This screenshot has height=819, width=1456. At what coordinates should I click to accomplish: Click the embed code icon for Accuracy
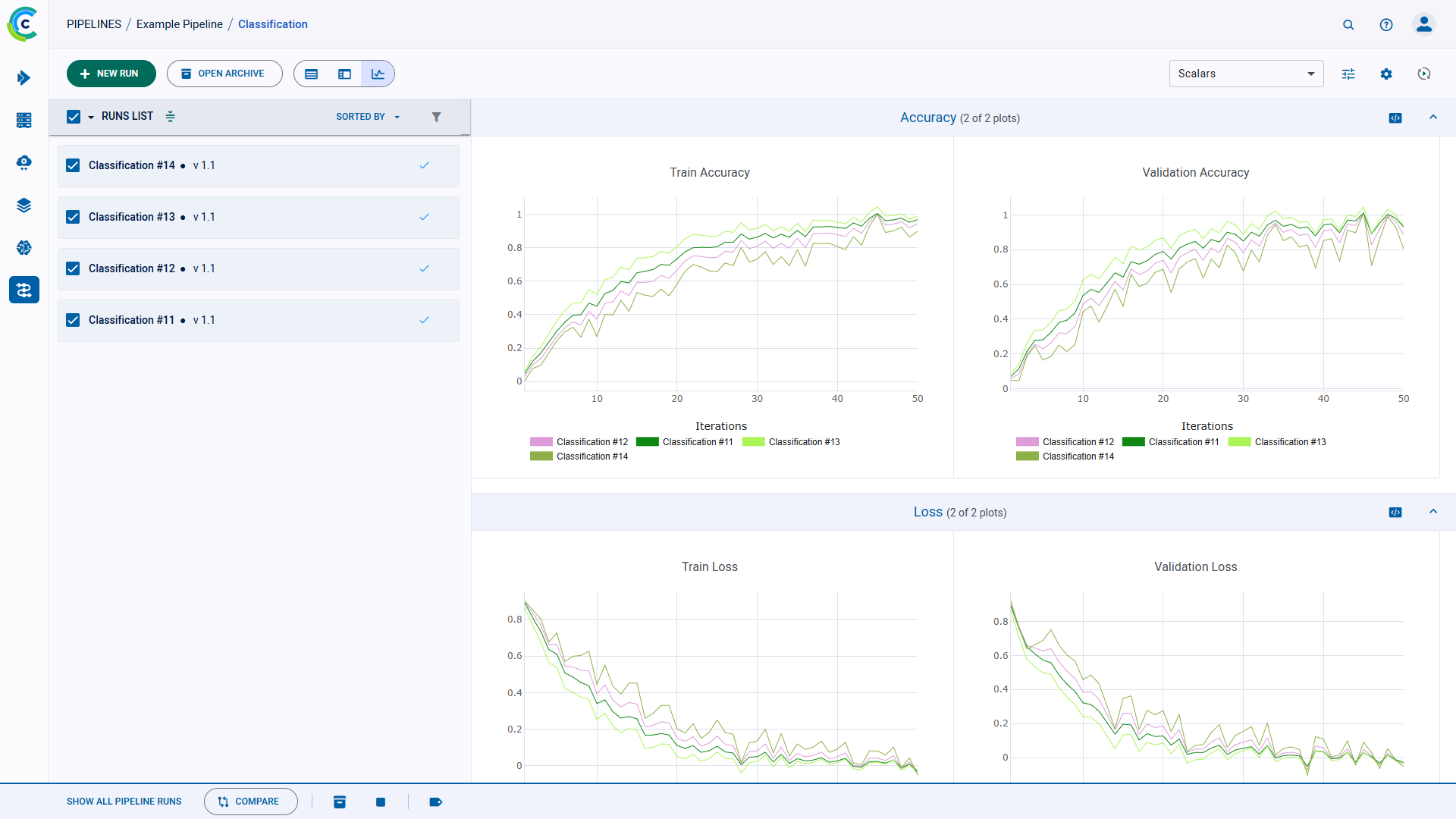point(1395,117)
